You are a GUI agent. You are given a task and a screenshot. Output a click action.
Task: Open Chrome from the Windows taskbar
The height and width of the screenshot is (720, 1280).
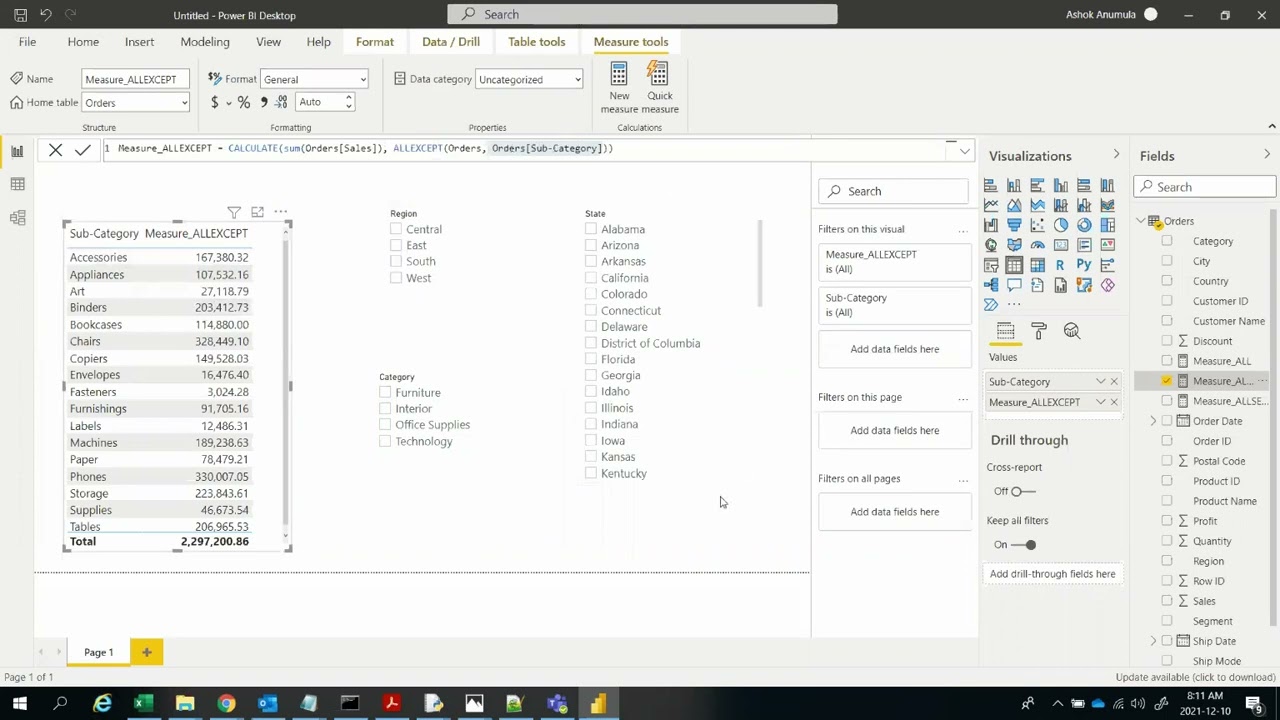click(x=226, y=704)
